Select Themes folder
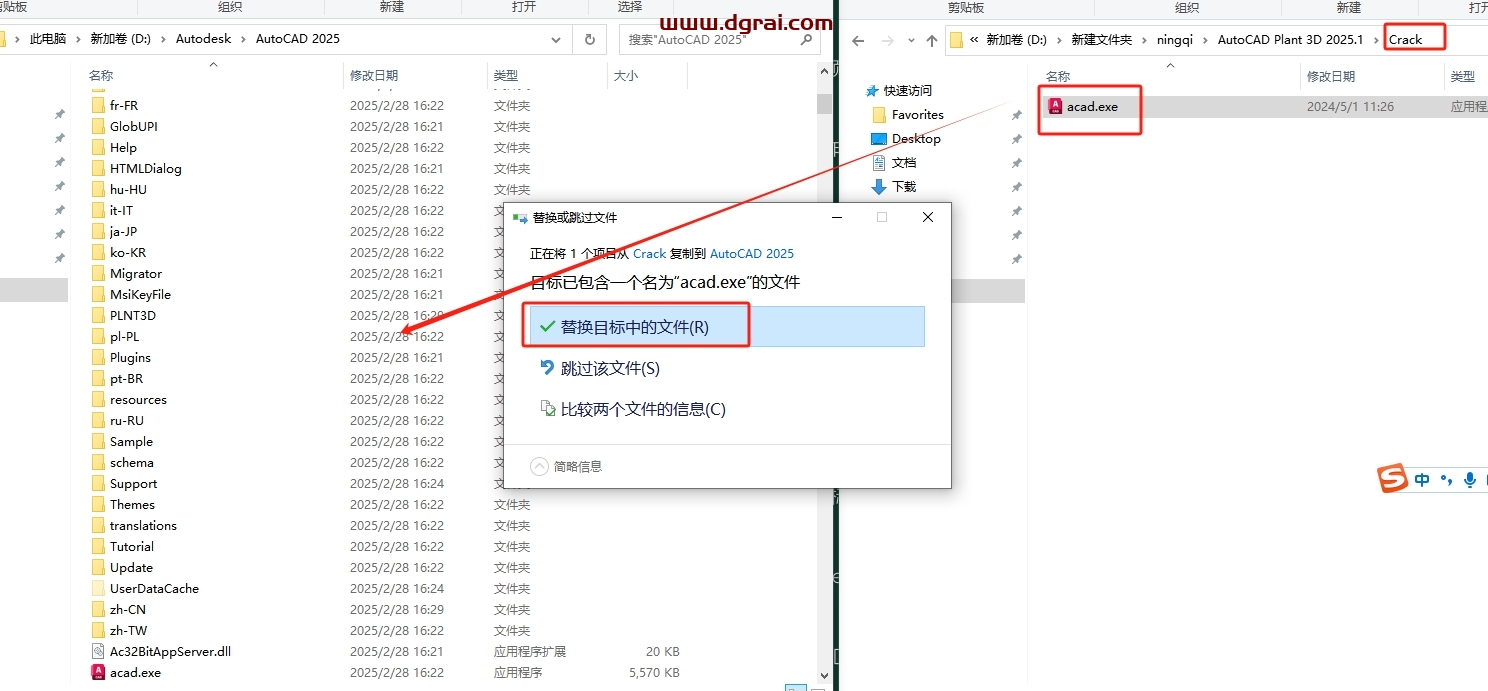The image size is (1488, 691). click(132, 504)
